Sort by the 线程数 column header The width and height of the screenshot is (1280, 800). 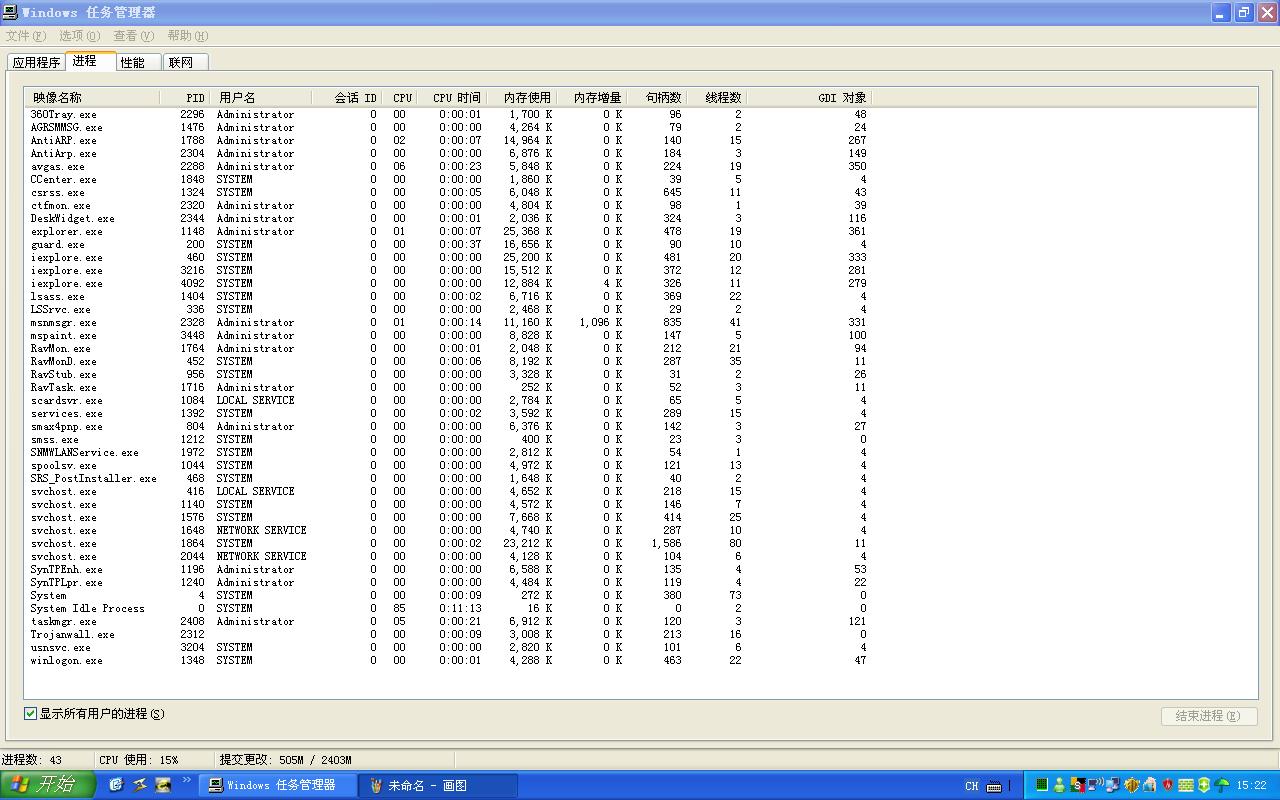point(716,98)
